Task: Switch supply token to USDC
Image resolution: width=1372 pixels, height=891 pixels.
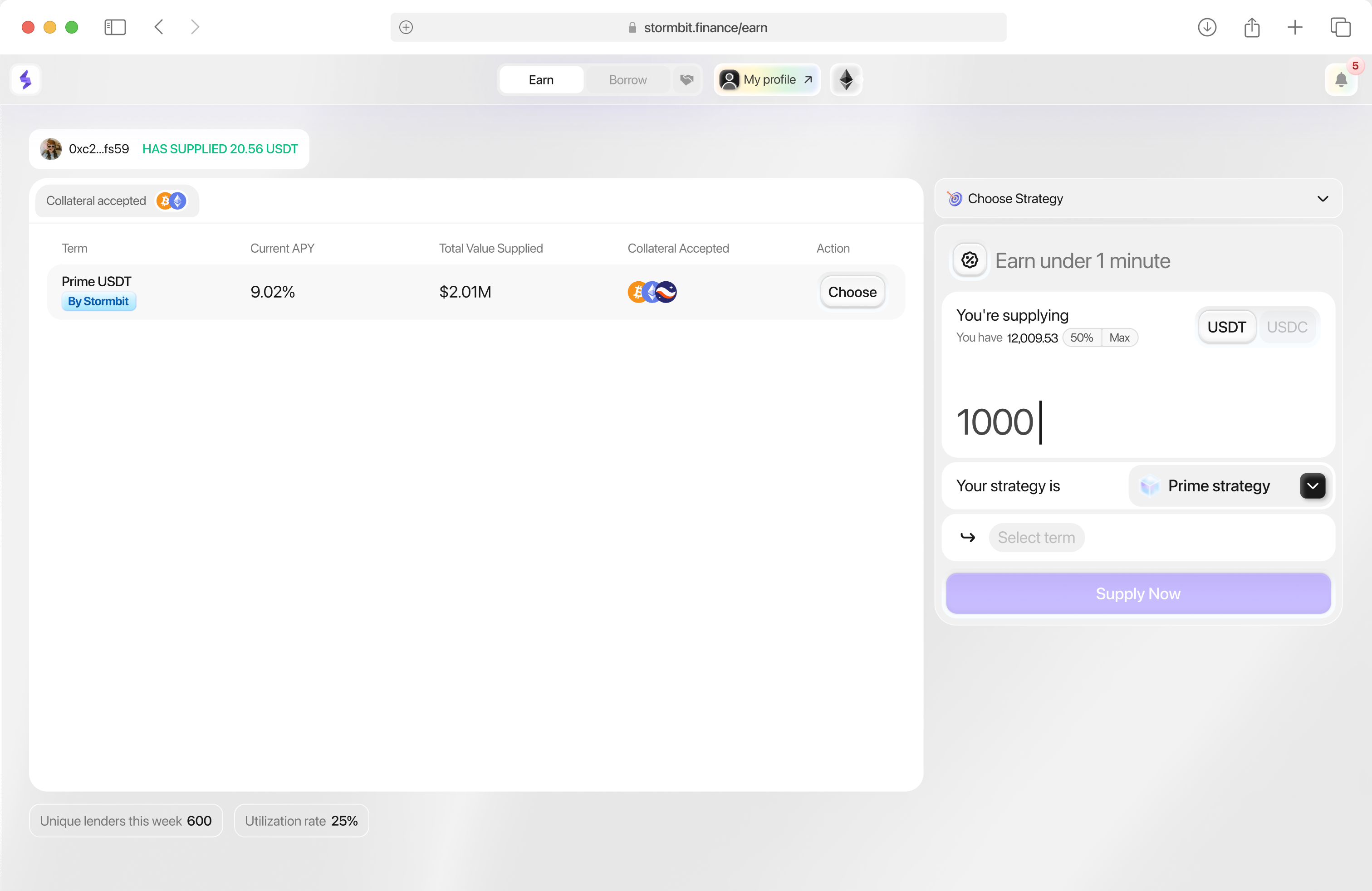Action: (1287, 327)
